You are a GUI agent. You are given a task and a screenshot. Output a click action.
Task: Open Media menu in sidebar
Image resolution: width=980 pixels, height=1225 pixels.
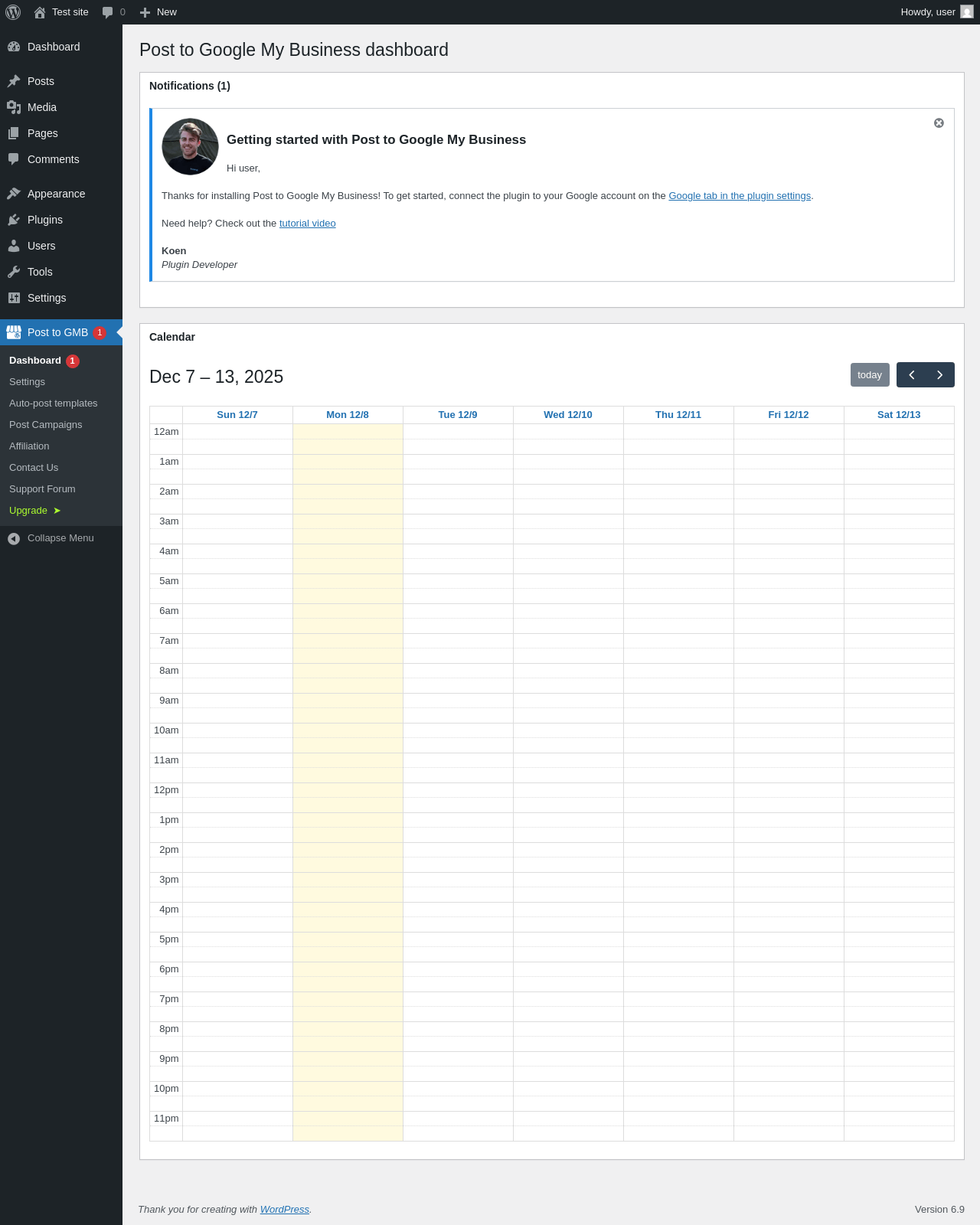61,107
